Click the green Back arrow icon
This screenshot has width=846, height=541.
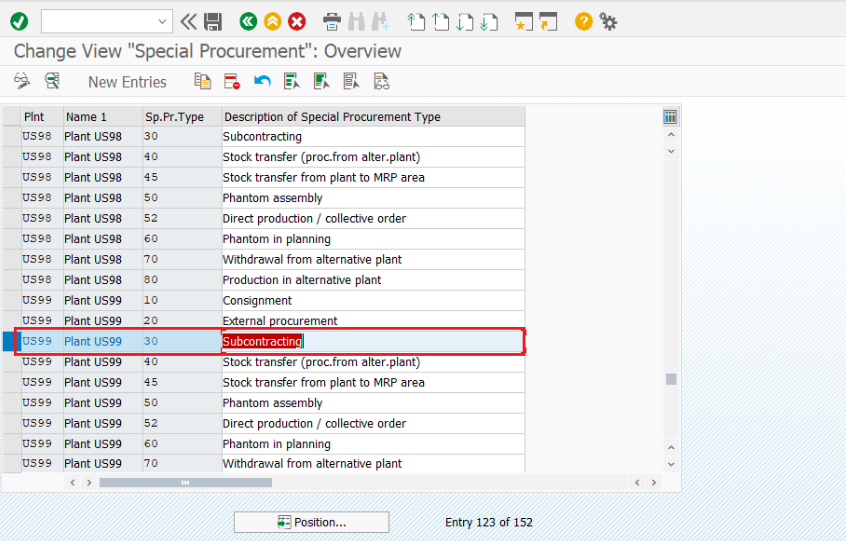click(248, 21)
